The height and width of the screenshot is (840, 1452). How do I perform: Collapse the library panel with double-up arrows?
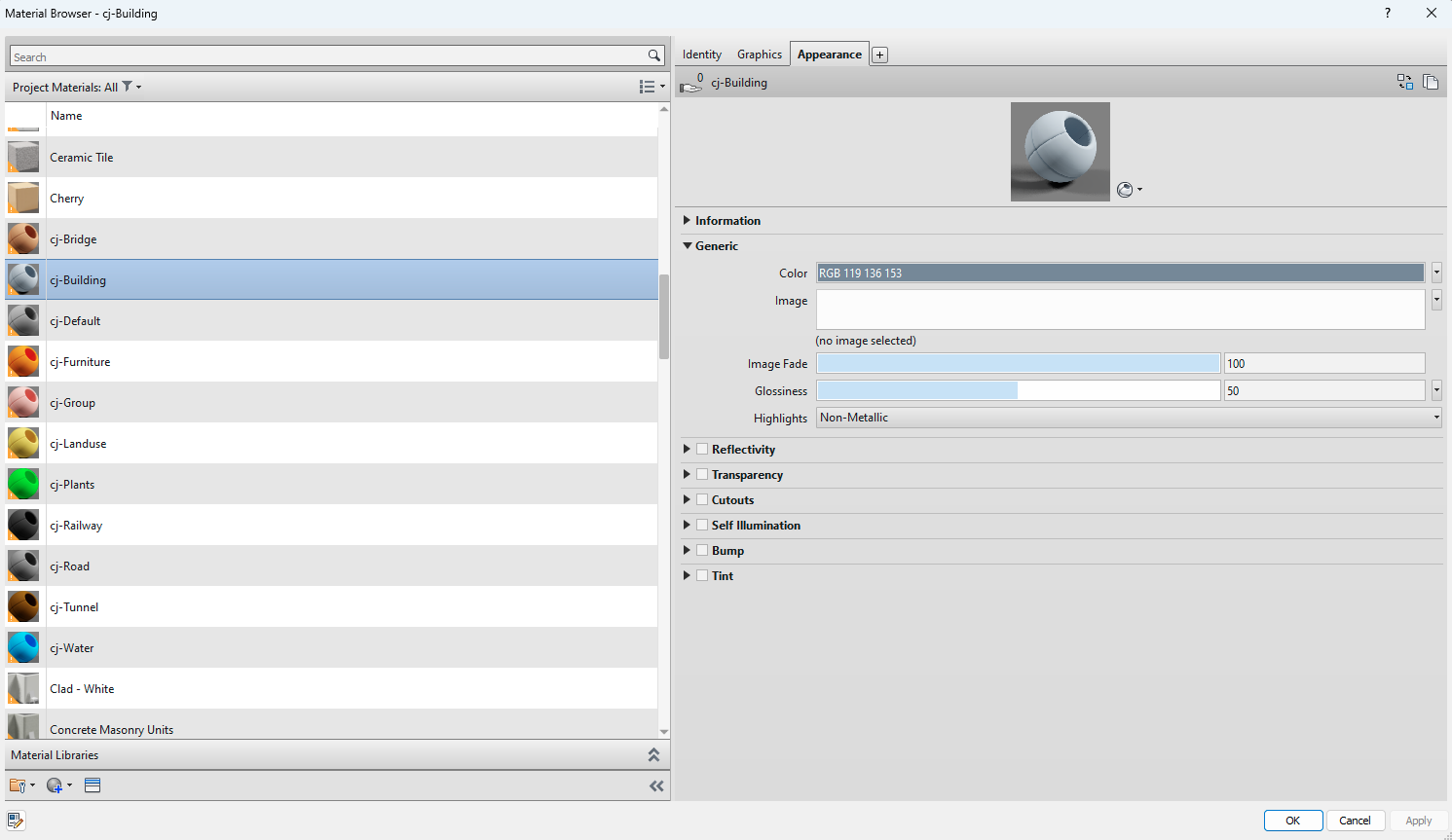click(653, 754)
